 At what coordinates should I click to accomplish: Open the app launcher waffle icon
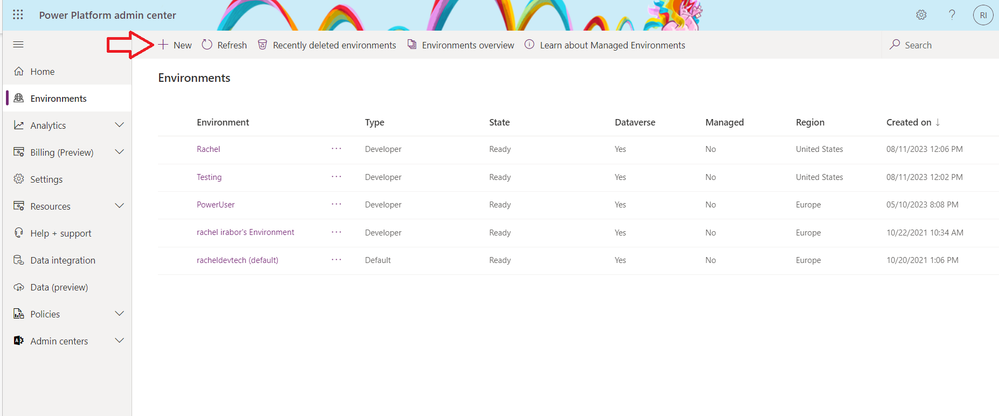[18, 15]
